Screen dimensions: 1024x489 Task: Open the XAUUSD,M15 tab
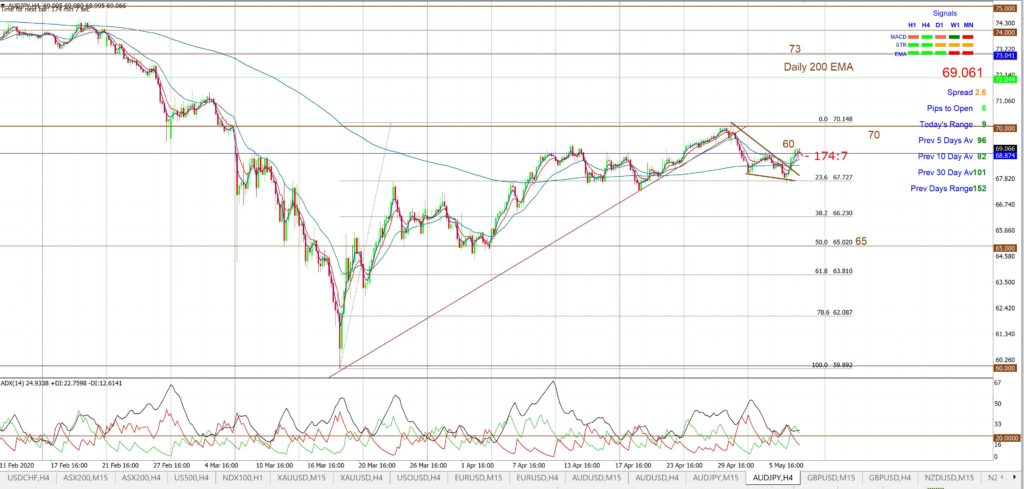[x=300, y=478]
